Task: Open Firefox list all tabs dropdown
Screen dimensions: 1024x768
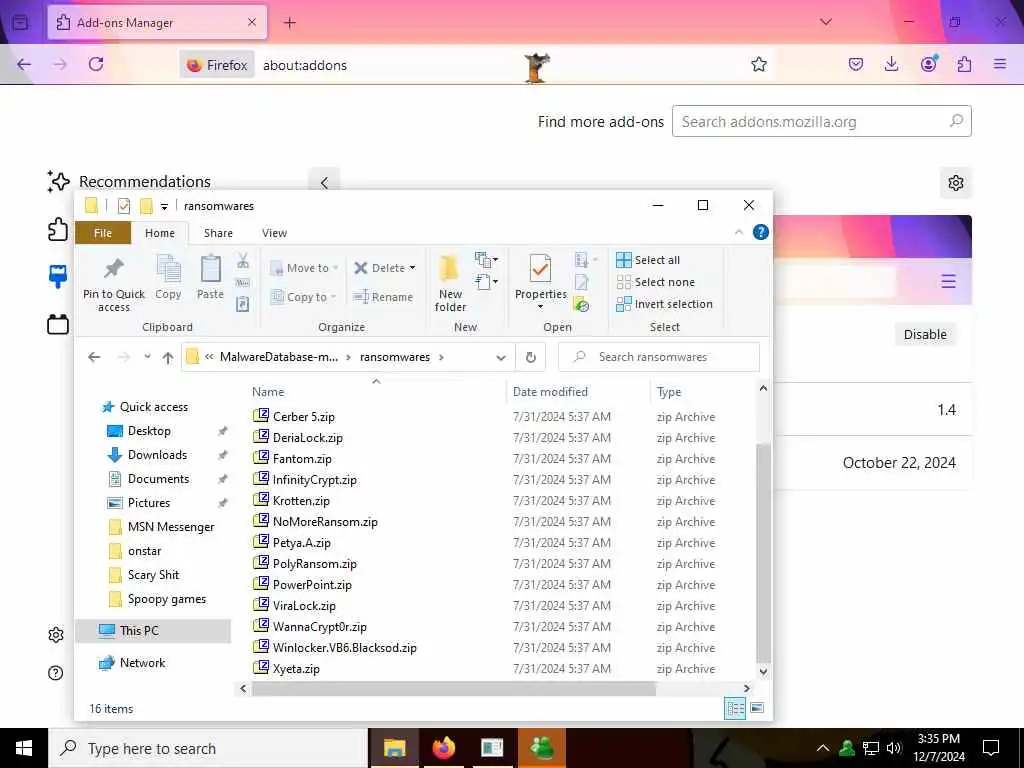Action: coord(825,22)
